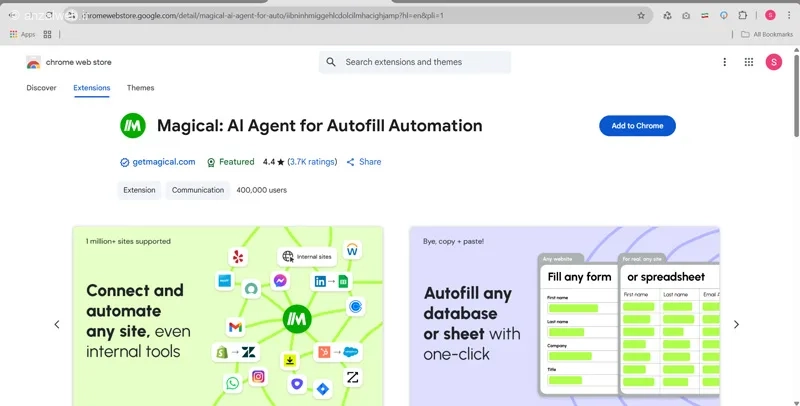The image size is (800, 406).
Task: Click the Apps shortcut in bookmarks bar
Action: pos(22,34)
